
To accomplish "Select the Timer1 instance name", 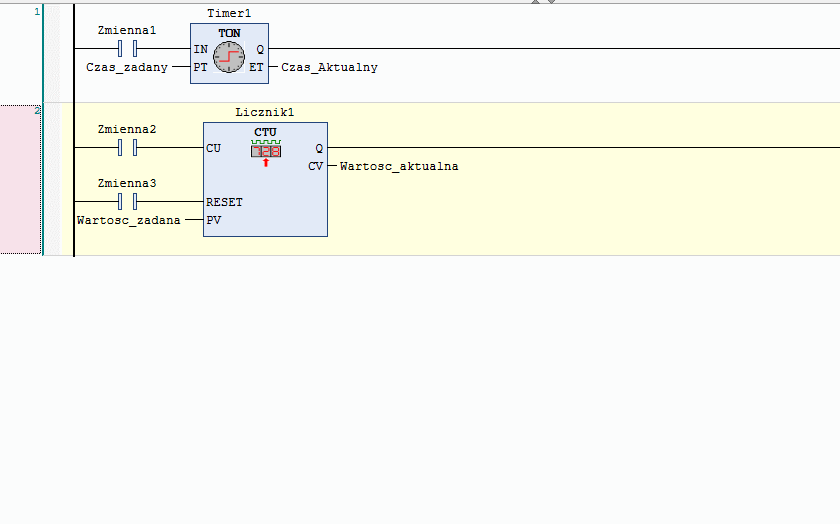I will point(229,13).
